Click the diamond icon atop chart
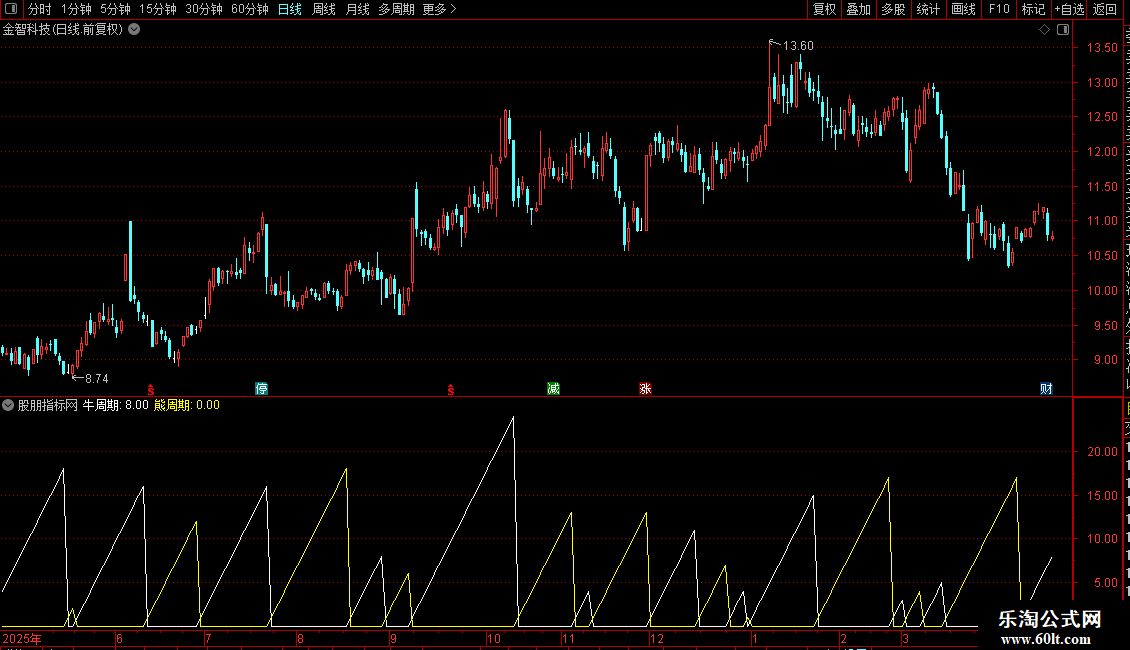 pos(1044,30)
